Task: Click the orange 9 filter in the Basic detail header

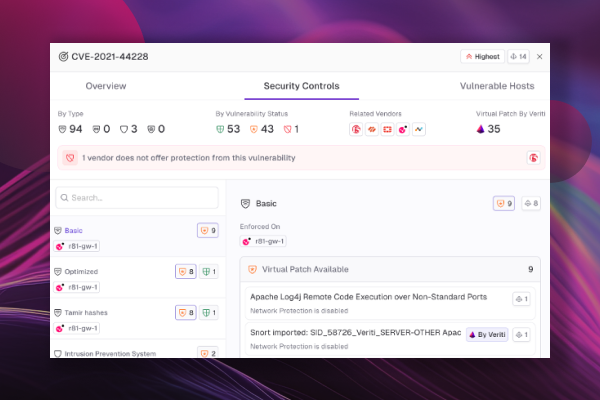Action: tap(504, 204)
